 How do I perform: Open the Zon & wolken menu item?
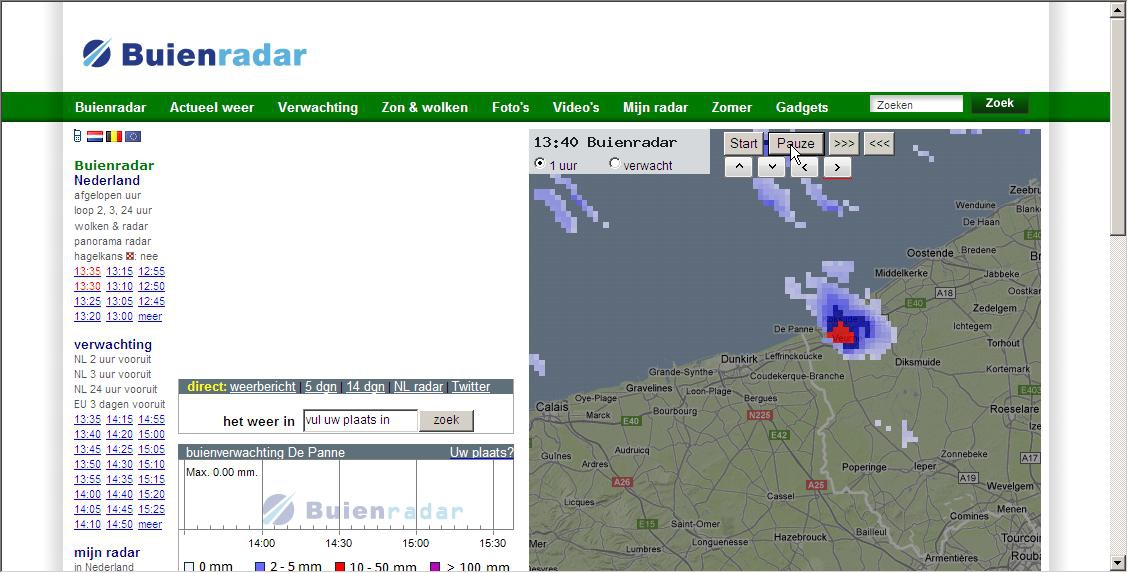(x=424, y=107)
